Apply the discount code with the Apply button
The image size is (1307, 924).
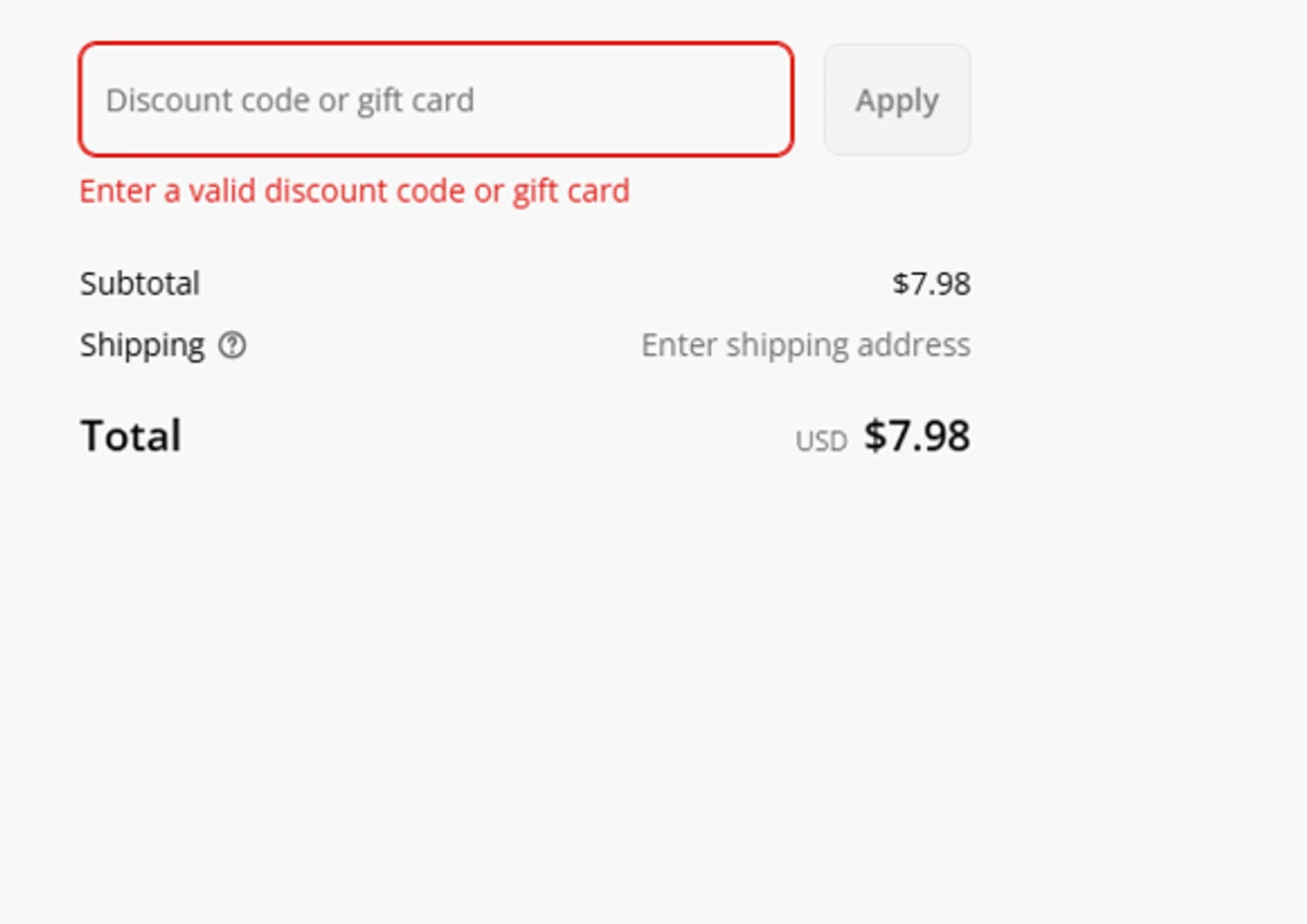tap(897, 100)
